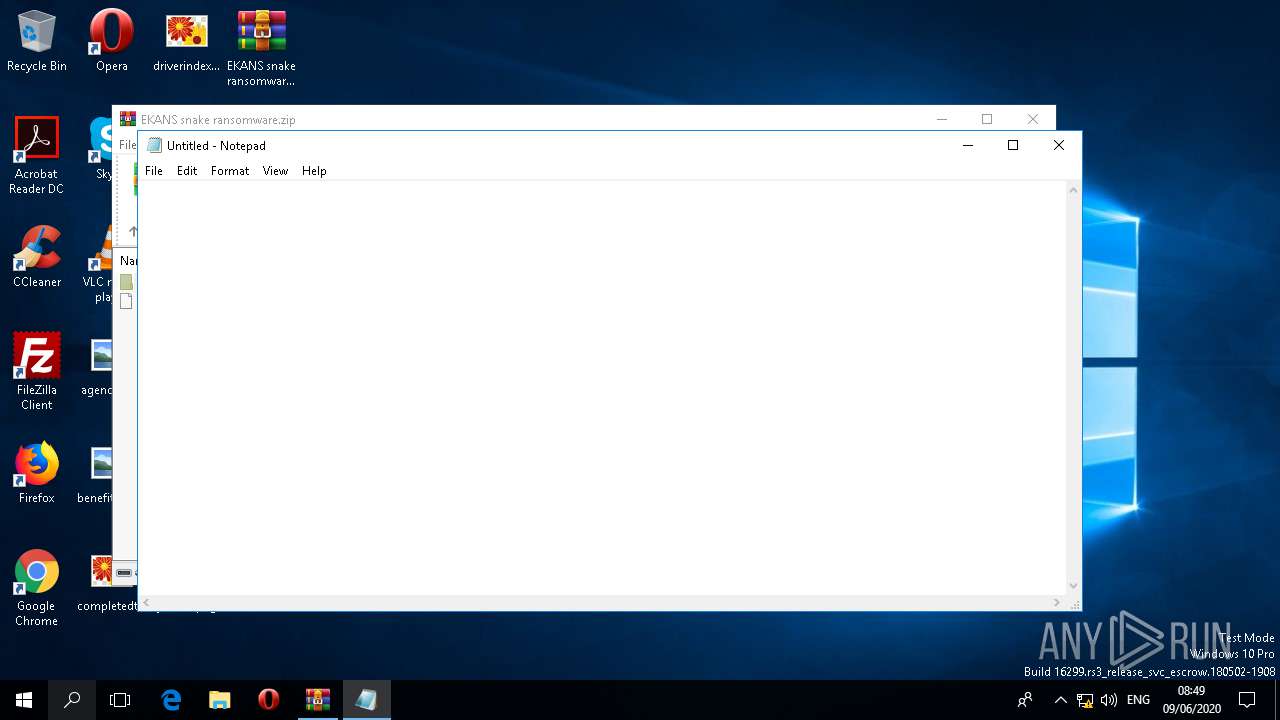Open taskbar Search magnifier
The height and width of the screenshot is (720, 1280).
[x=72, y=700]
